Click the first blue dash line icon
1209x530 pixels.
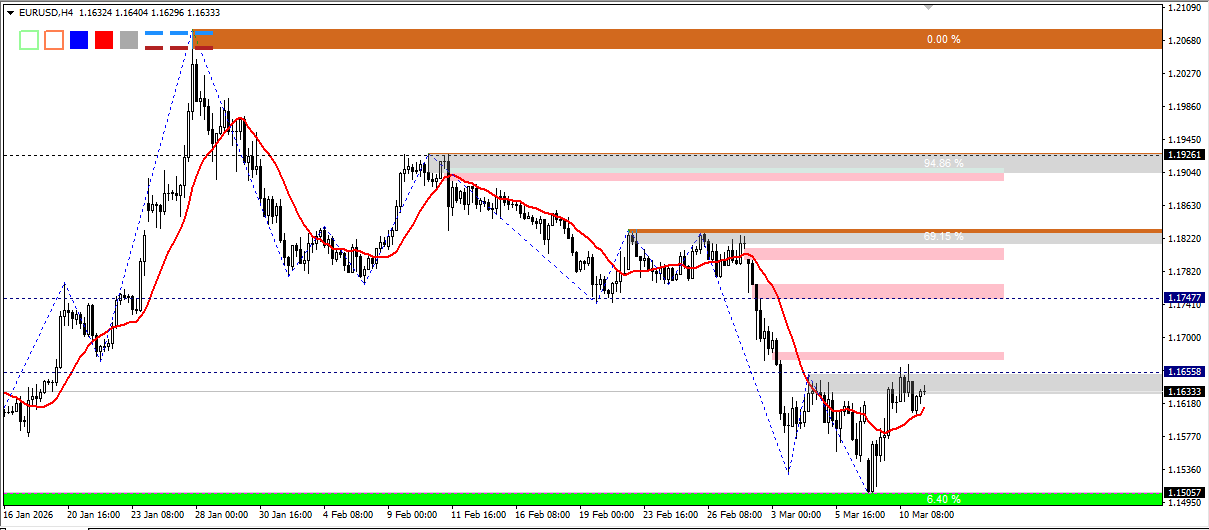tap(154, 34)
